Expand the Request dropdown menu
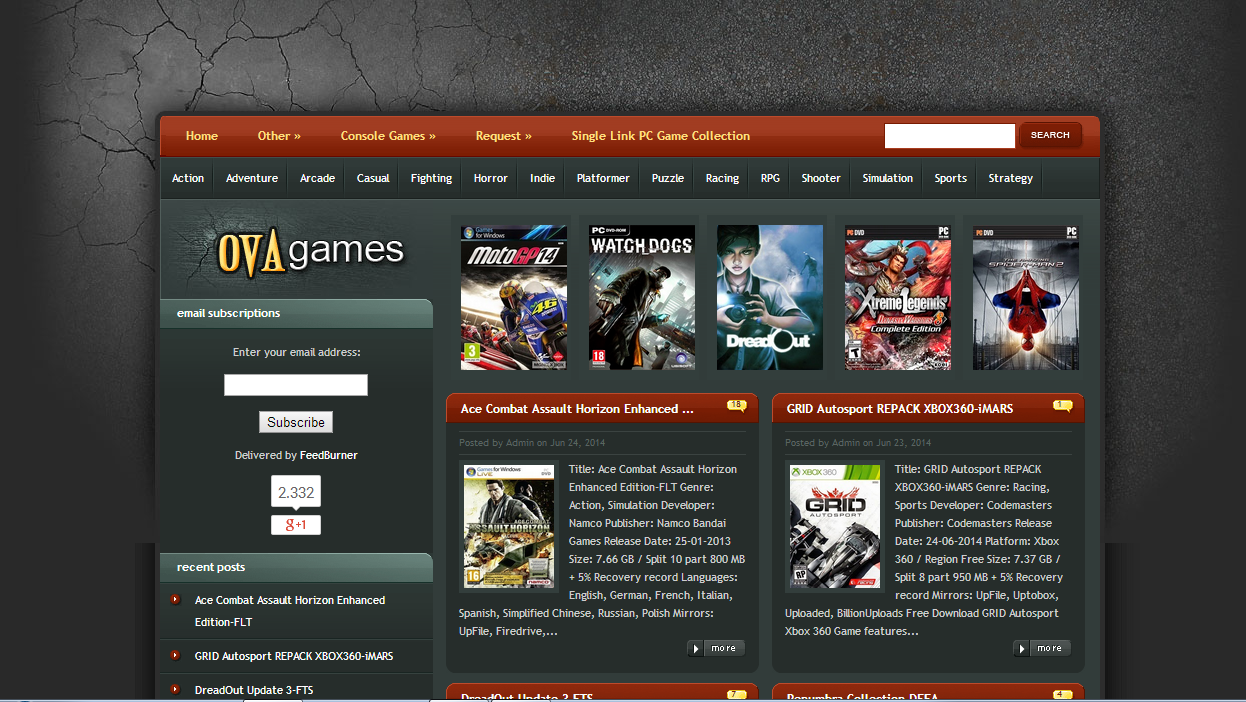The image size is (1246, 702). pyautogui.click(x=504, y=136)
